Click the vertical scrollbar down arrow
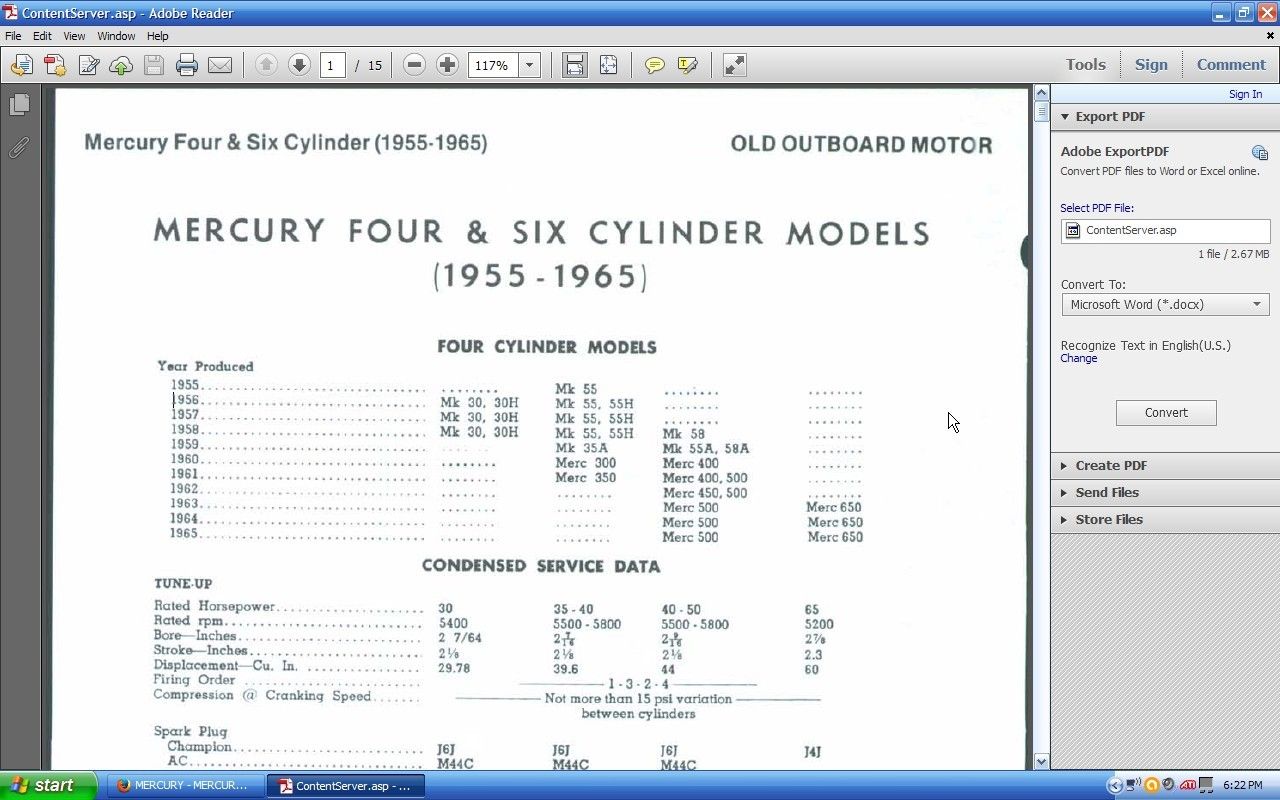 (x=1041, y=762)
